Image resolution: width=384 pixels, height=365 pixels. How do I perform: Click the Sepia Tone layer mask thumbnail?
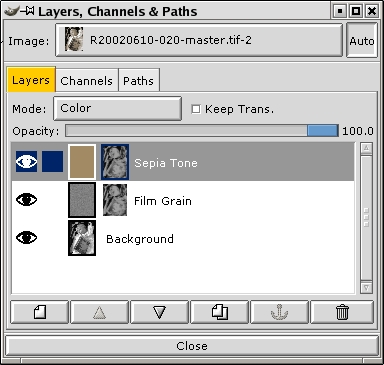115,162
